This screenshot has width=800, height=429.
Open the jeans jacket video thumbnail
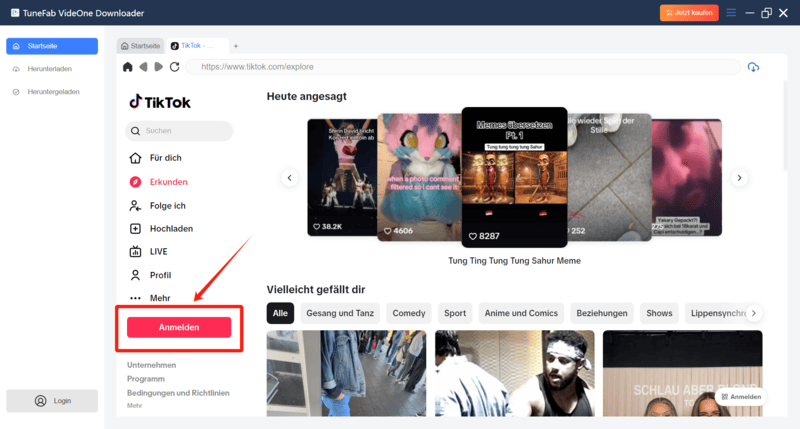click(x=346, y=373)
